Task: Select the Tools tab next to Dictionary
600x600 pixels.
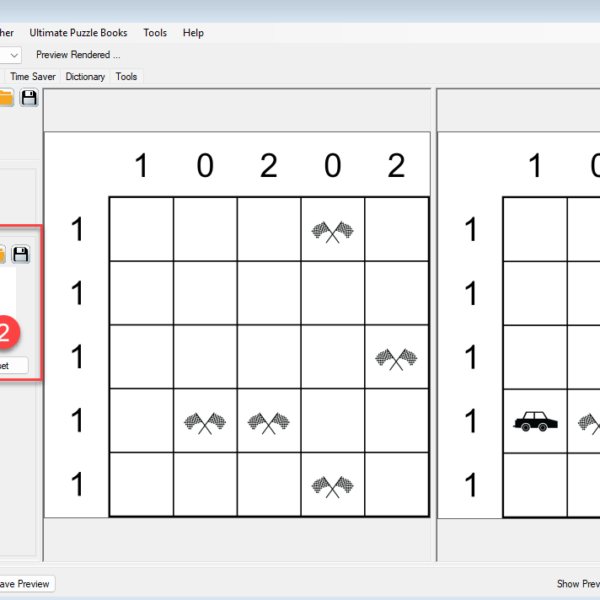Action: pos(126,76)
